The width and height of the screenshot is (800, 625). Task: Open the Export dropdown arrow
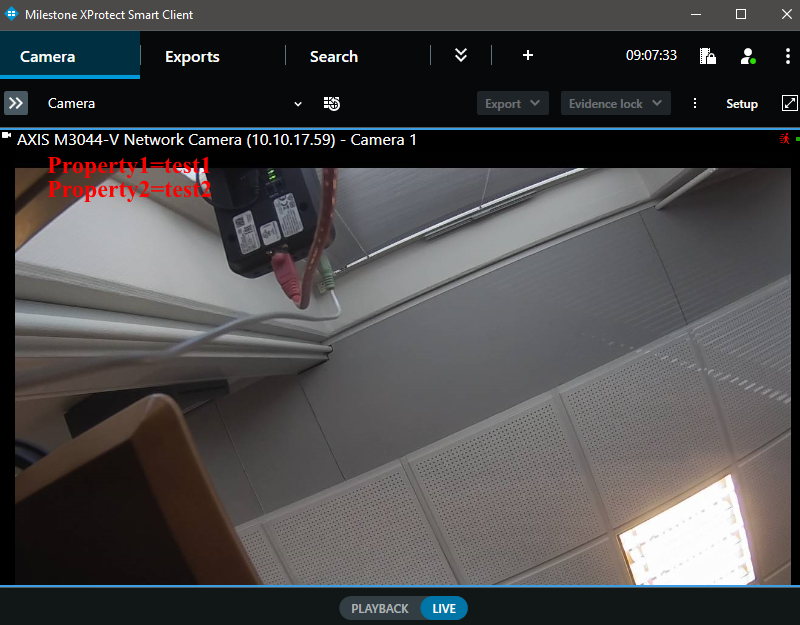[536, 102]
